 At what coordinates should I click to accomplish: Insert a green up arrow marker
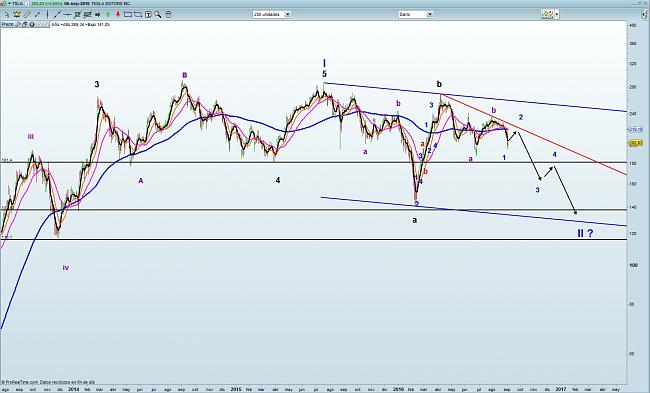point(107,15)
